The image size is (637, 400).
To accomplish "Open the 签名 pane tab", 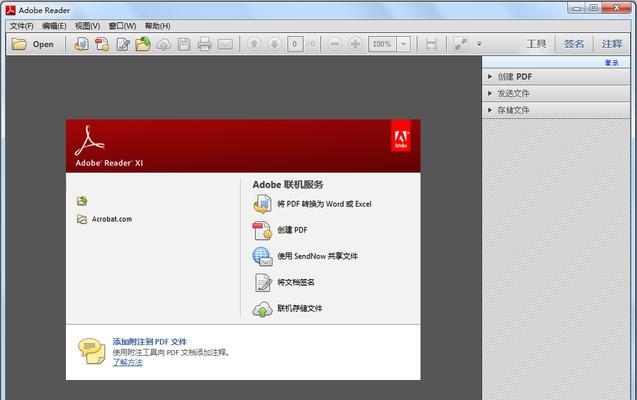I will coord(574,44).
